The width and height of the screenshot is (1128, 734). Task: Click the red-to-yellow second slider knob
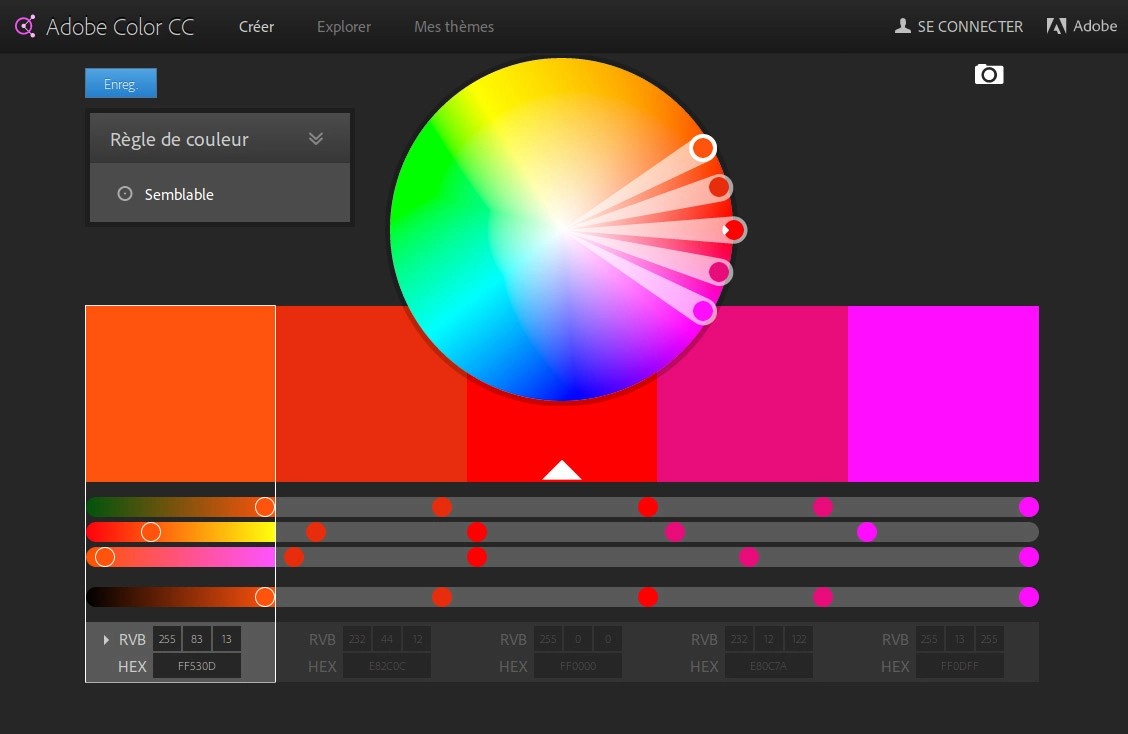point(150,532)
